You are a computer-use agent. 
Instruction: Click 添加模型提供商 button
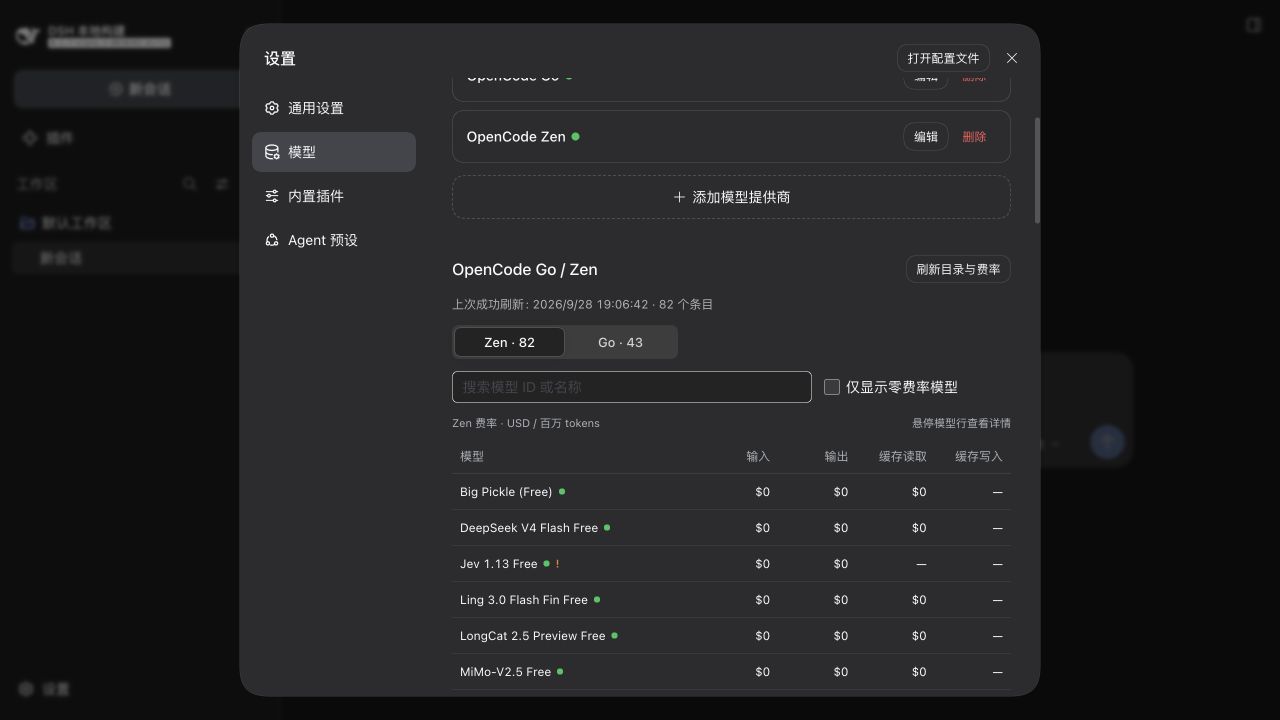point(731,197)
